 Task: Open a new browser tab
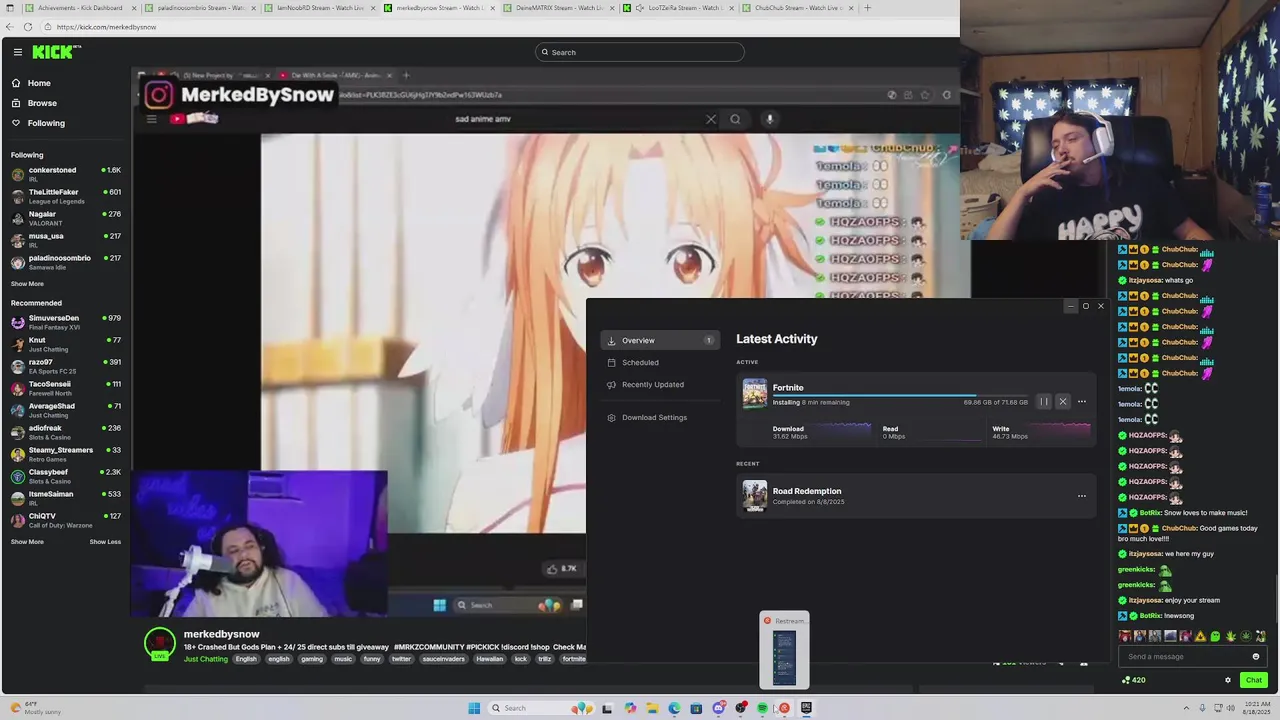click(867, 8)
